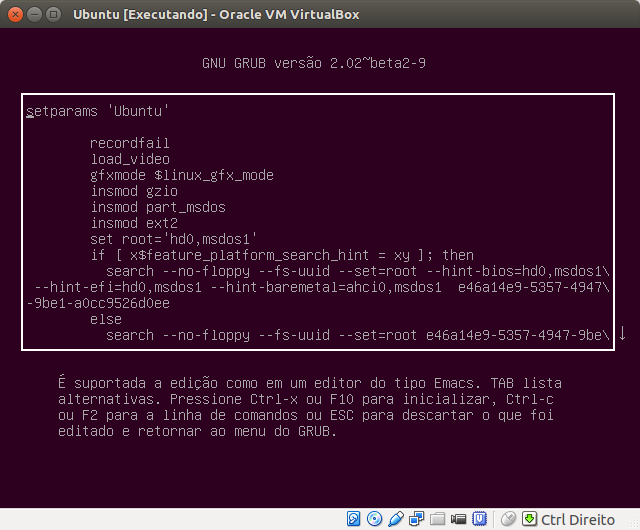The height and width of the screenshot is (530, 640).
Task: Open the optical disc (CD) icon
Action: pyautogui.click(x=374, y=519)
